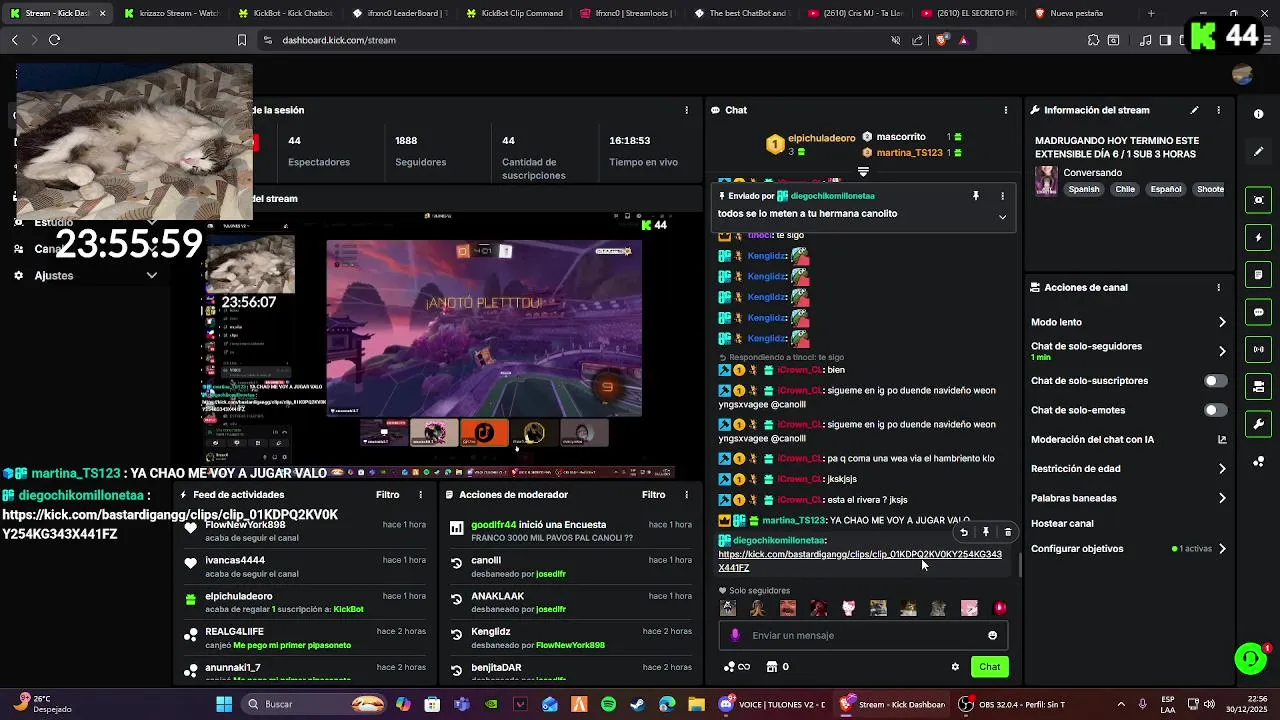The width and height of the screenshot is (1280, 720).
Task: Open the session stats three-dot menu
Action: (686, 110)
